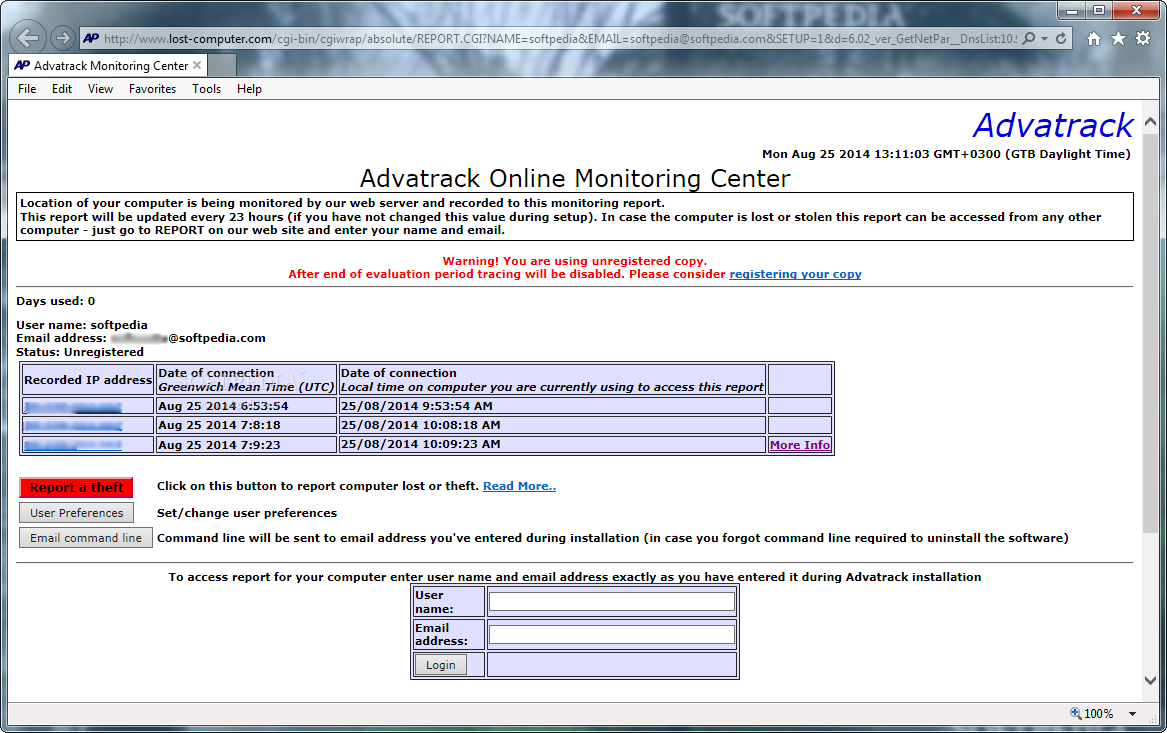Click the scroll up arrow of page scrollbar
The width and height of the screenshot is (1167, 733).
(x=1151, y=121)
